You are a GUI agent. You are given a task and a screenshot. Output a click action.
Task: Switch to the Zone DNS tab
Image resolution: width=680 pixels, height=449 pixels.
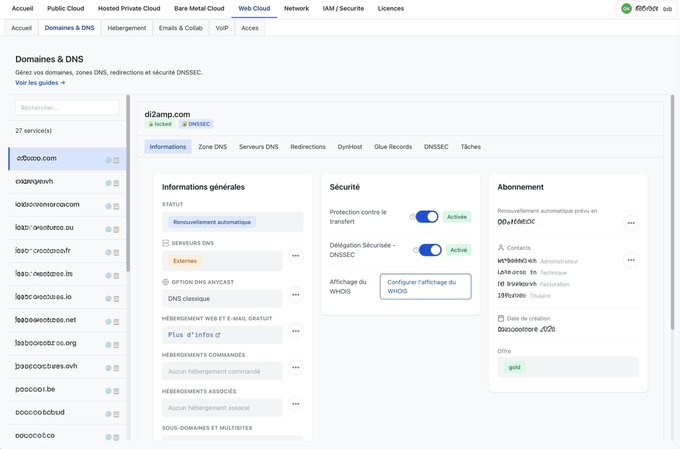tap(212, 146)
